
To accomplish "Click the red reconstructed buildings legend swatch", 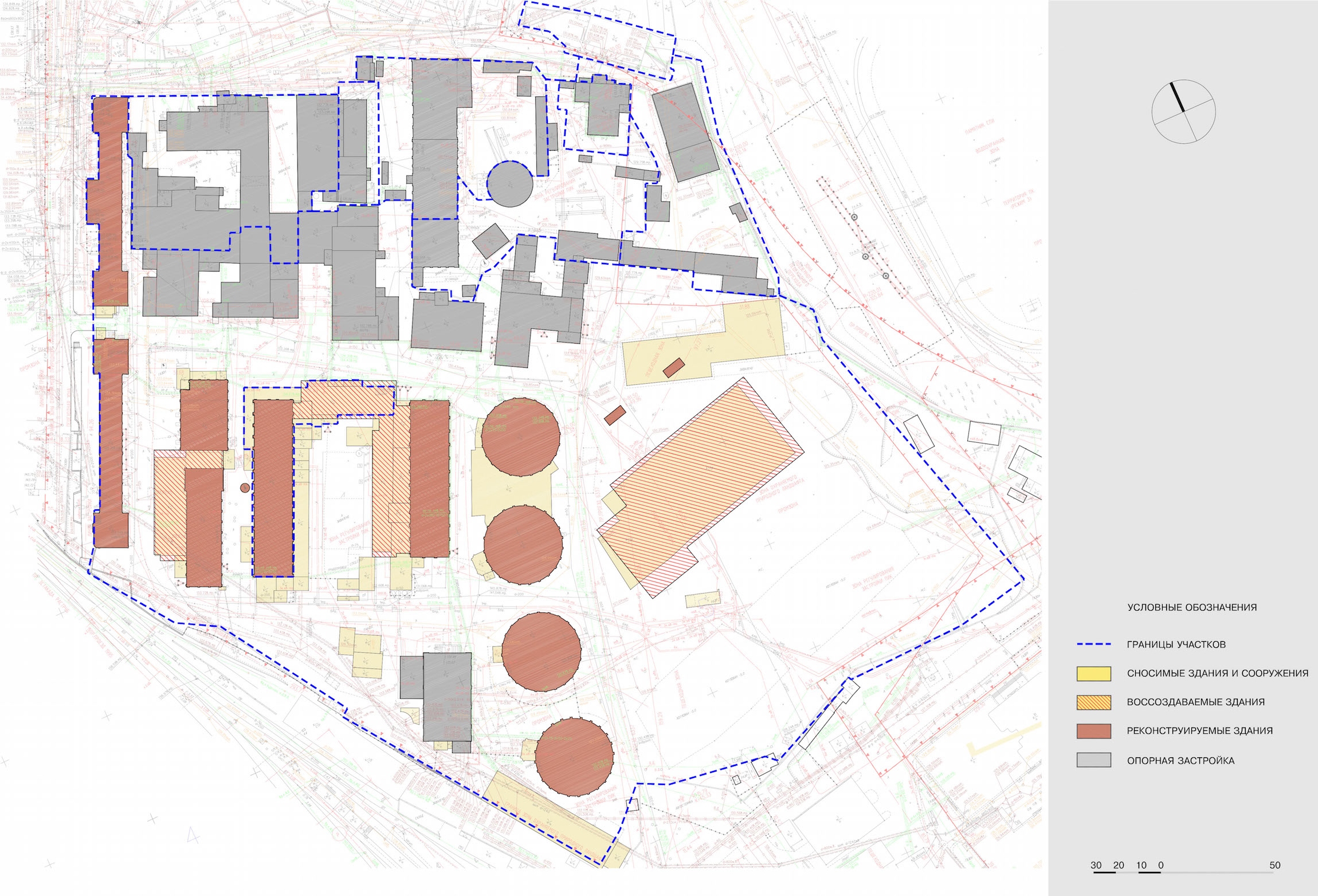I will coord(1093,731).
